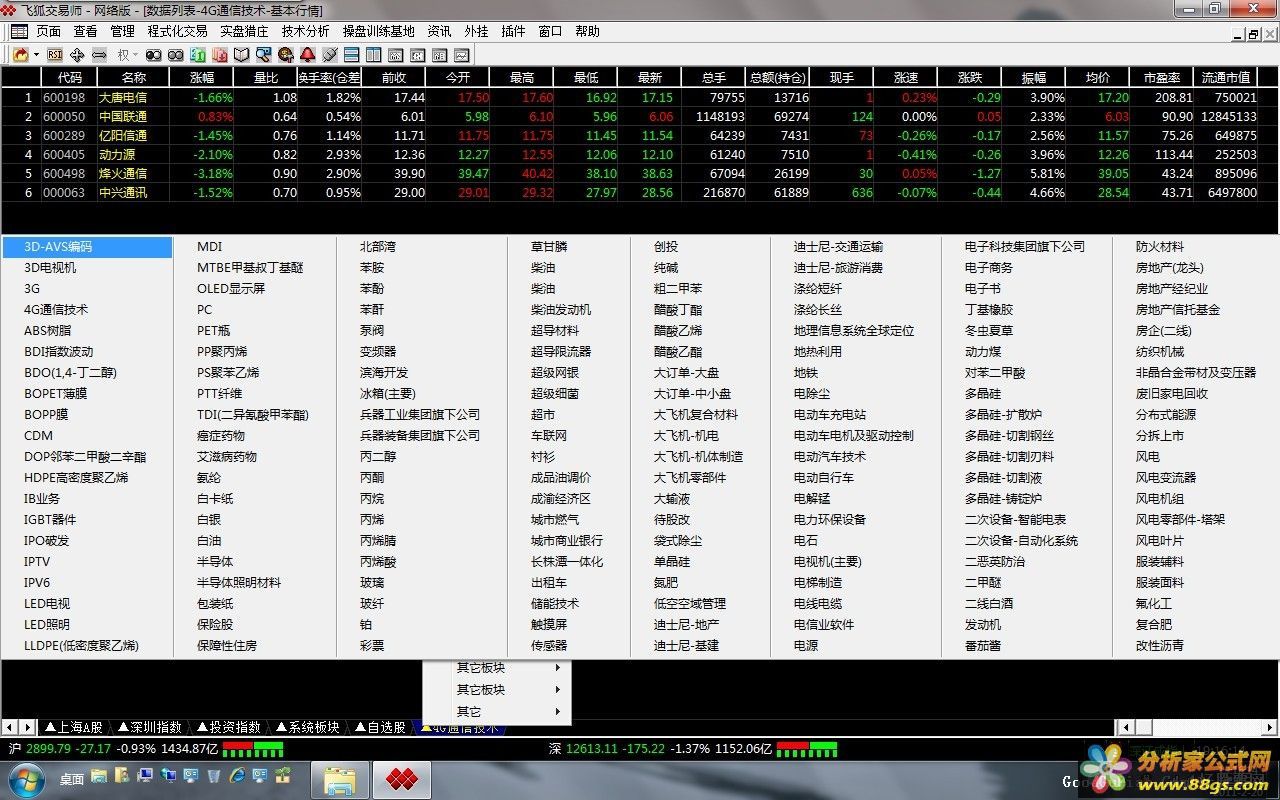Click the red diamonds app taskbar button
This screenshot has width=1280, height=800.
tap(402, 779)
